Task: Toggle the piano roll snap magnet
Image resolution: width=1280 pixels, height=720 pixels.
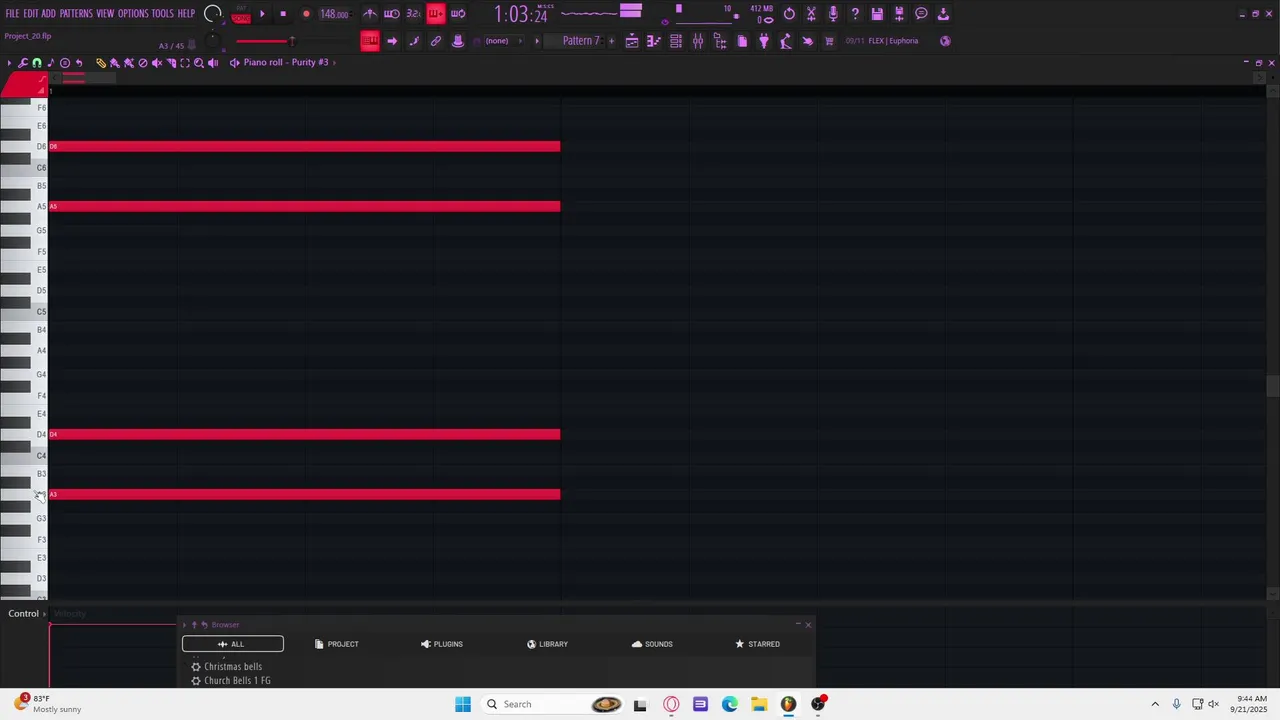Action: [37, 63]
